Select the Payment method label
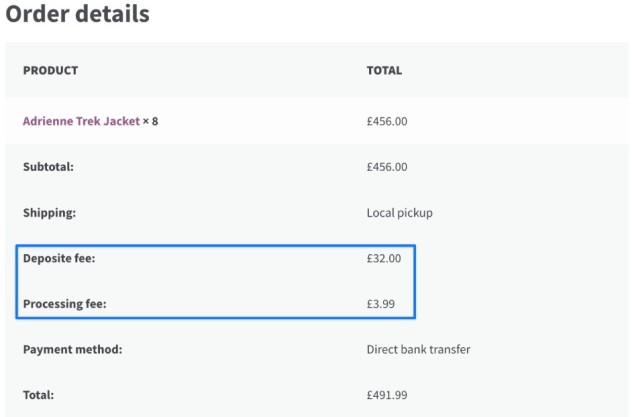This screenshot has height=417, width=632. click(73, 349)
